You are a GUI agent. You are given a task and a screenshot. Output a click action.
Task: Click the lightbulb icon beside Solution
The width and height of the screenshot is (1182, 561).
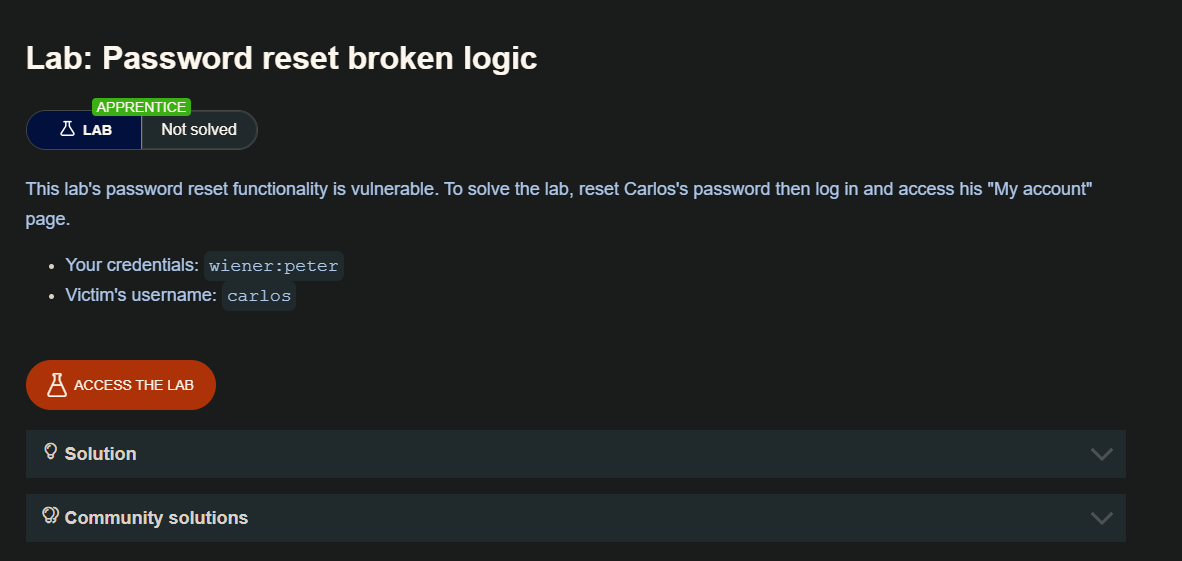click(x=51, y=452)
